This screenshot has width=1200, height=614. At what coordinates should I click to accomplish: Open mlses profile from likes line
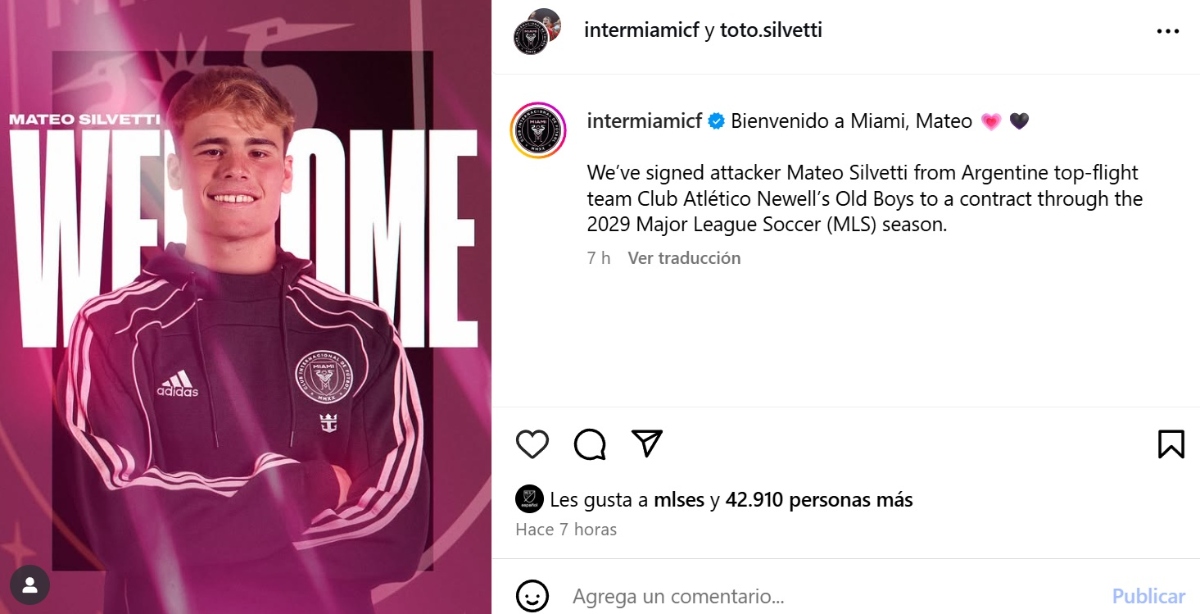pos(679,499)
